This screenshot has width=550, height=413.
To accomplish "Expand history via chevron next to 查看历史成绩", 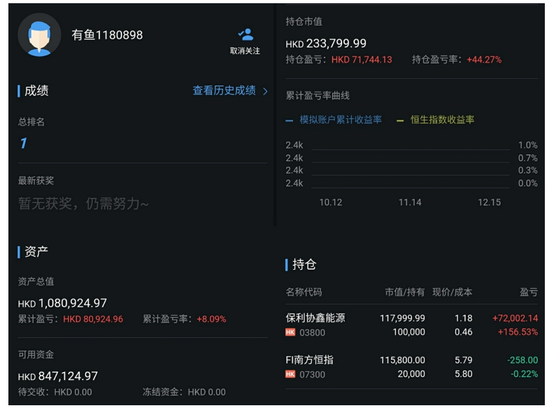I will coord(265,91).
